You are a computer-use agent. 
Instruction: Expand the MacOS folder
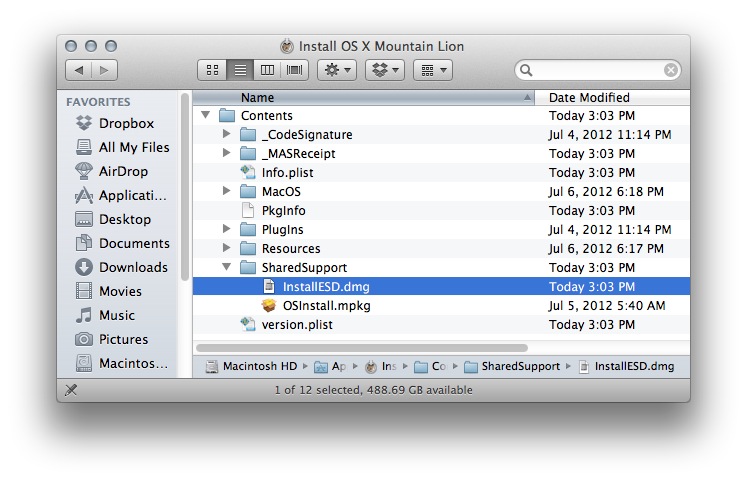227,191
